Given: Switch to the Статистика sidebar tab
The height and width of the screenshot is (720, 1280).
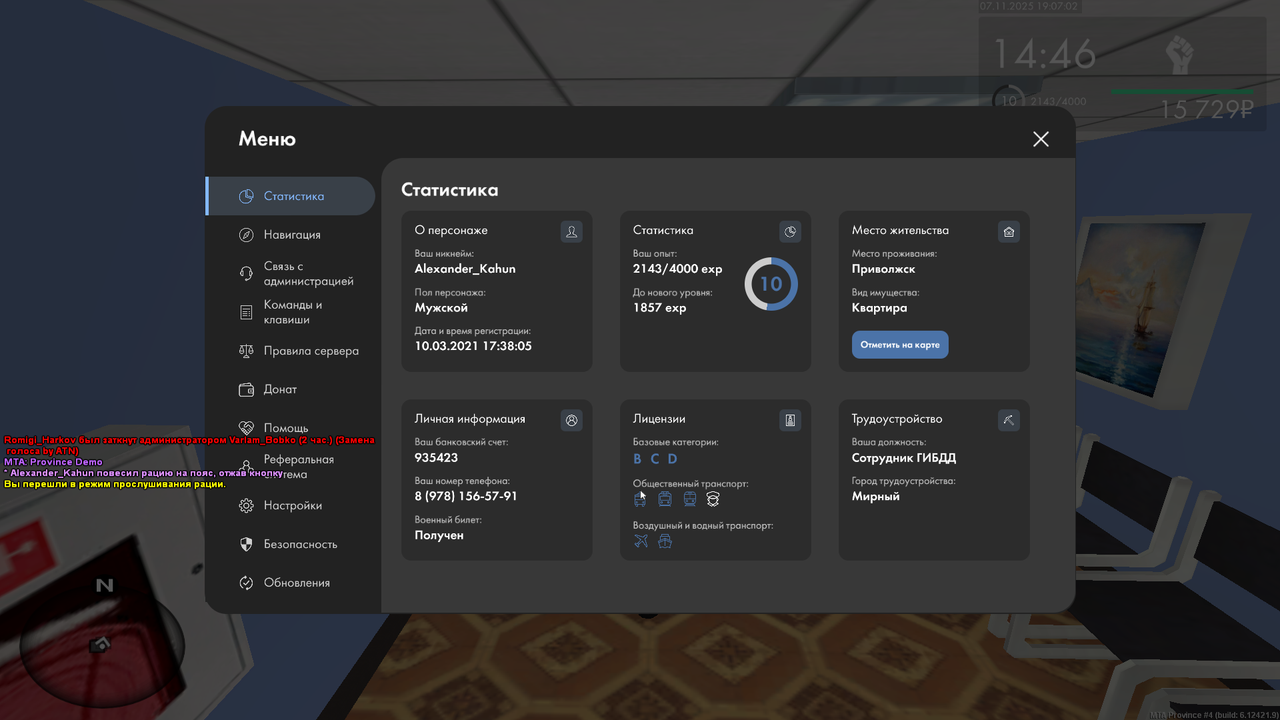Looking at the screenshot, I should [x=290, y=196].
